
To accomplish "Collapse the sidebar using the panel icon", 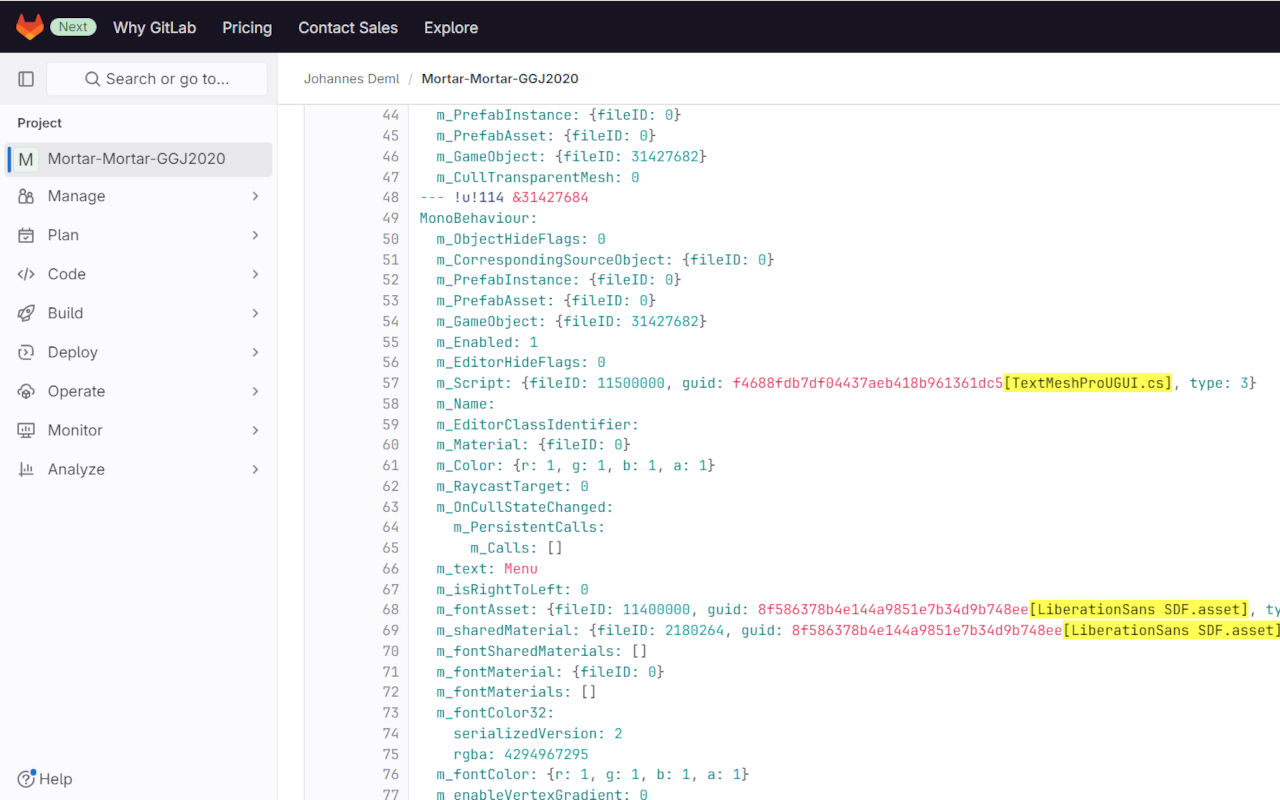I will (26, 78).
